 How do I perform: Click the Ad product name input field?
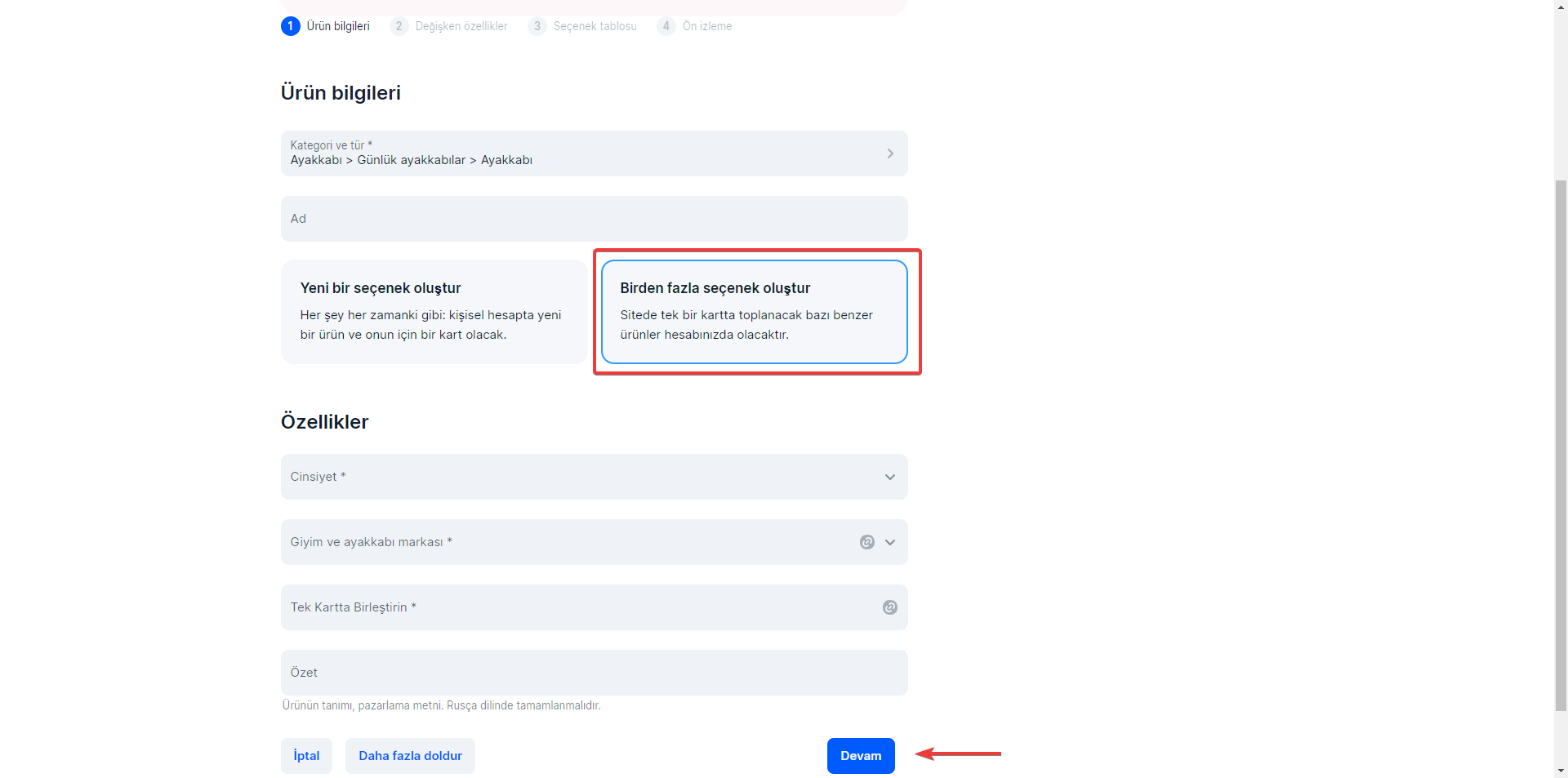tap(594, 219)
